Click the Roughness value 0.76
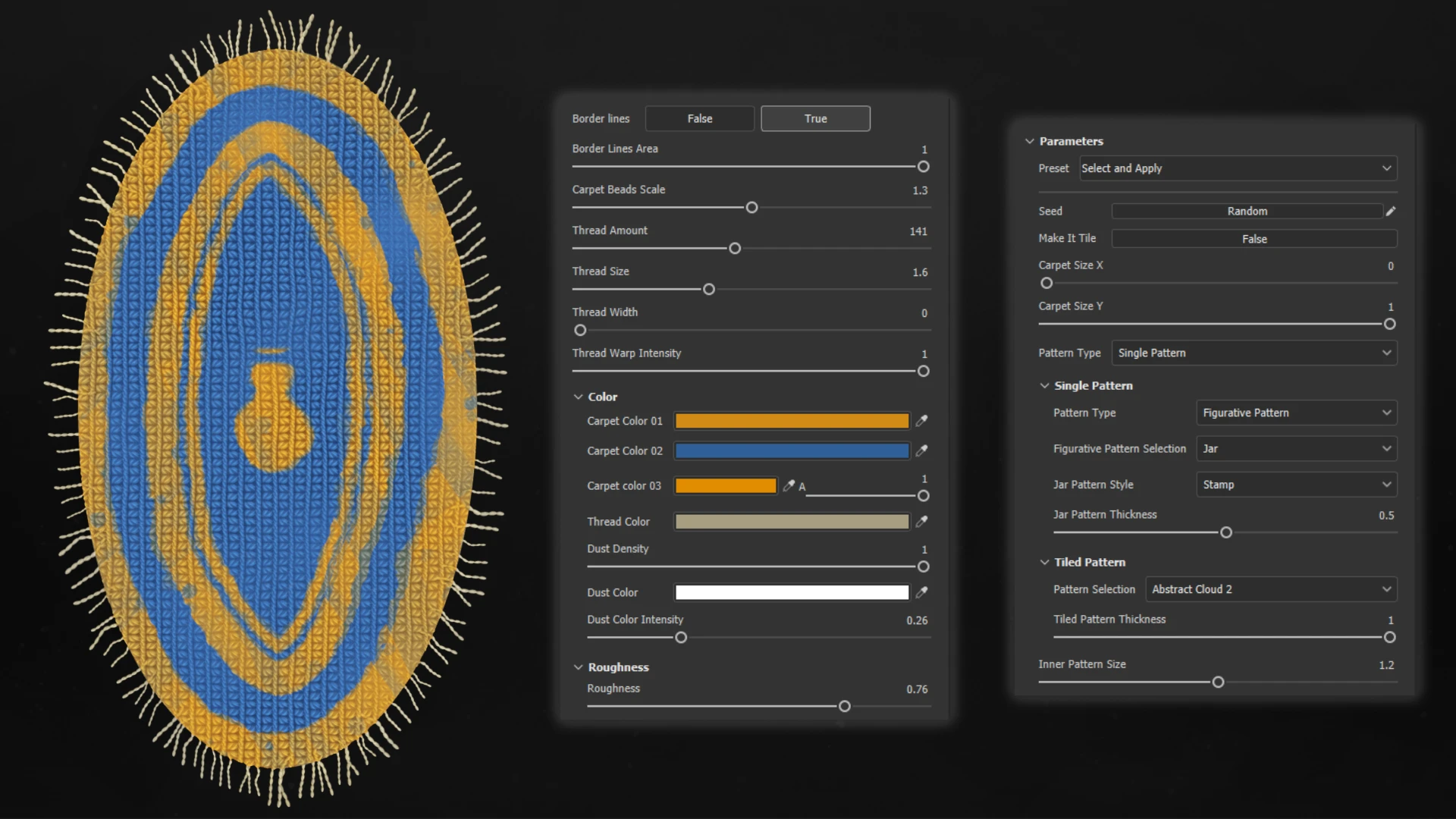The image size is (1456, 819). (x=917, y=689)
